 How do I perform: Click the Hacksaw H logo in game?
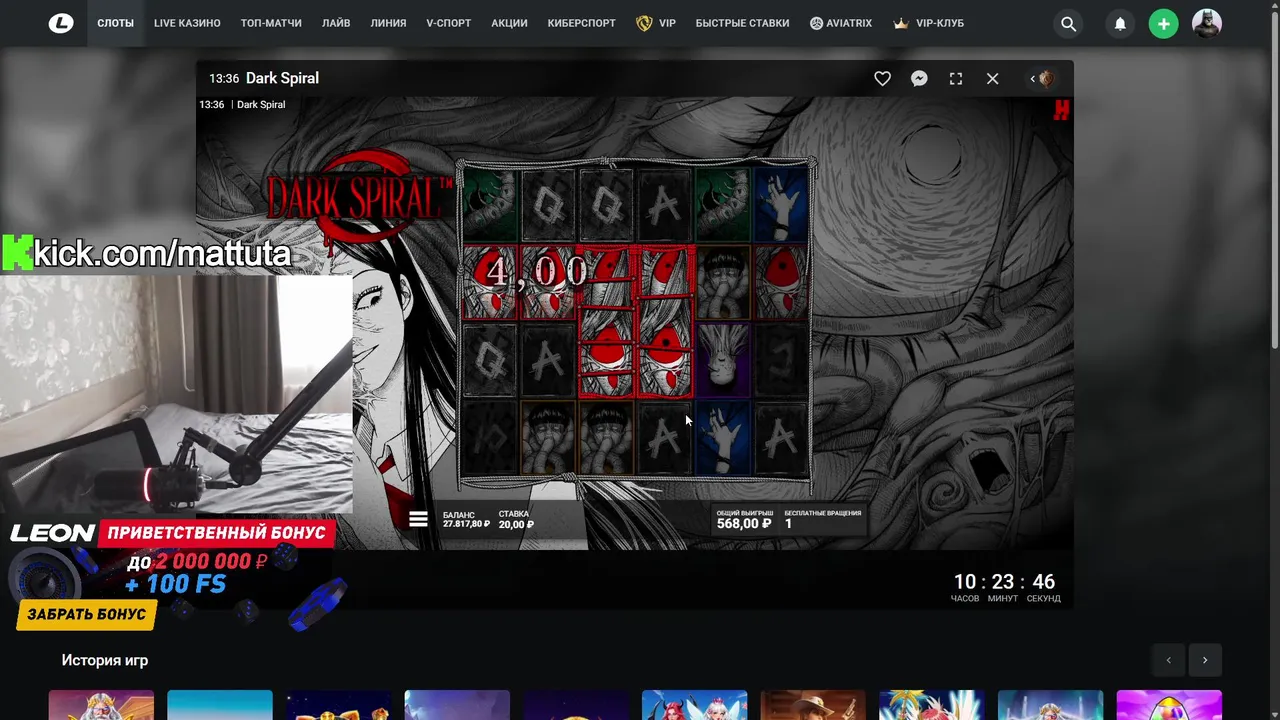(1061, 109)
